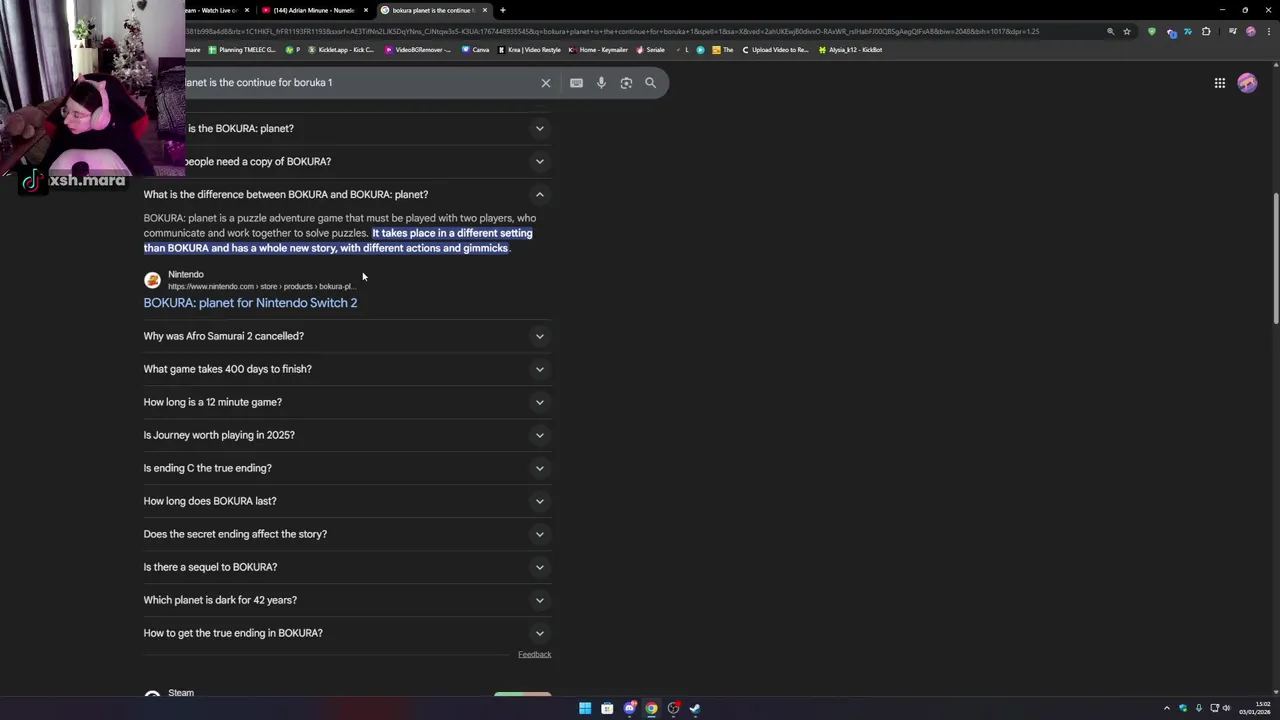Open 'BOKURA: planet for Nintendo Switch 2' link

pyautogui.click(x=250, y=303)
